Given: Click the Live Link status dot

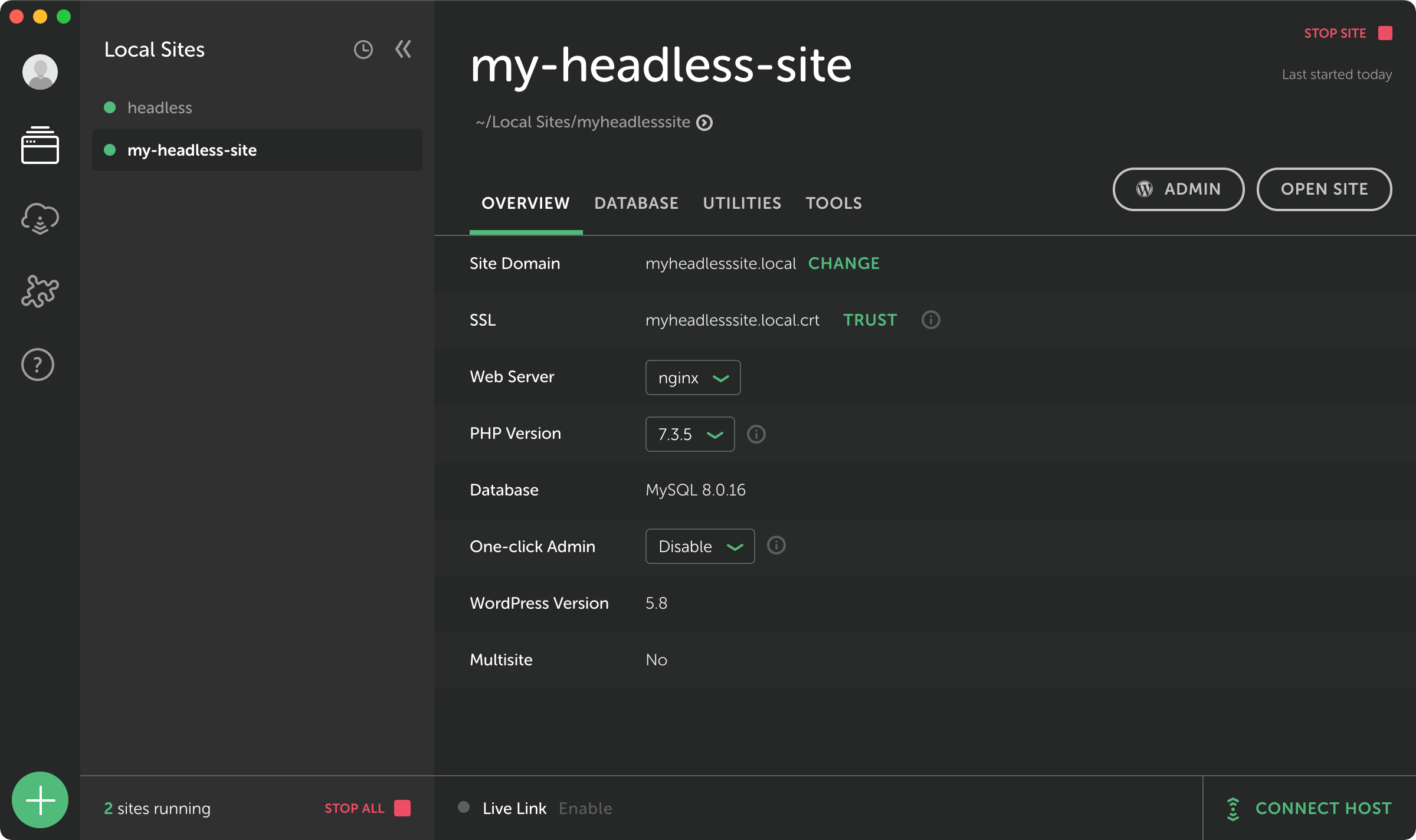Looking at the screenshot, I should pos(464,807).
